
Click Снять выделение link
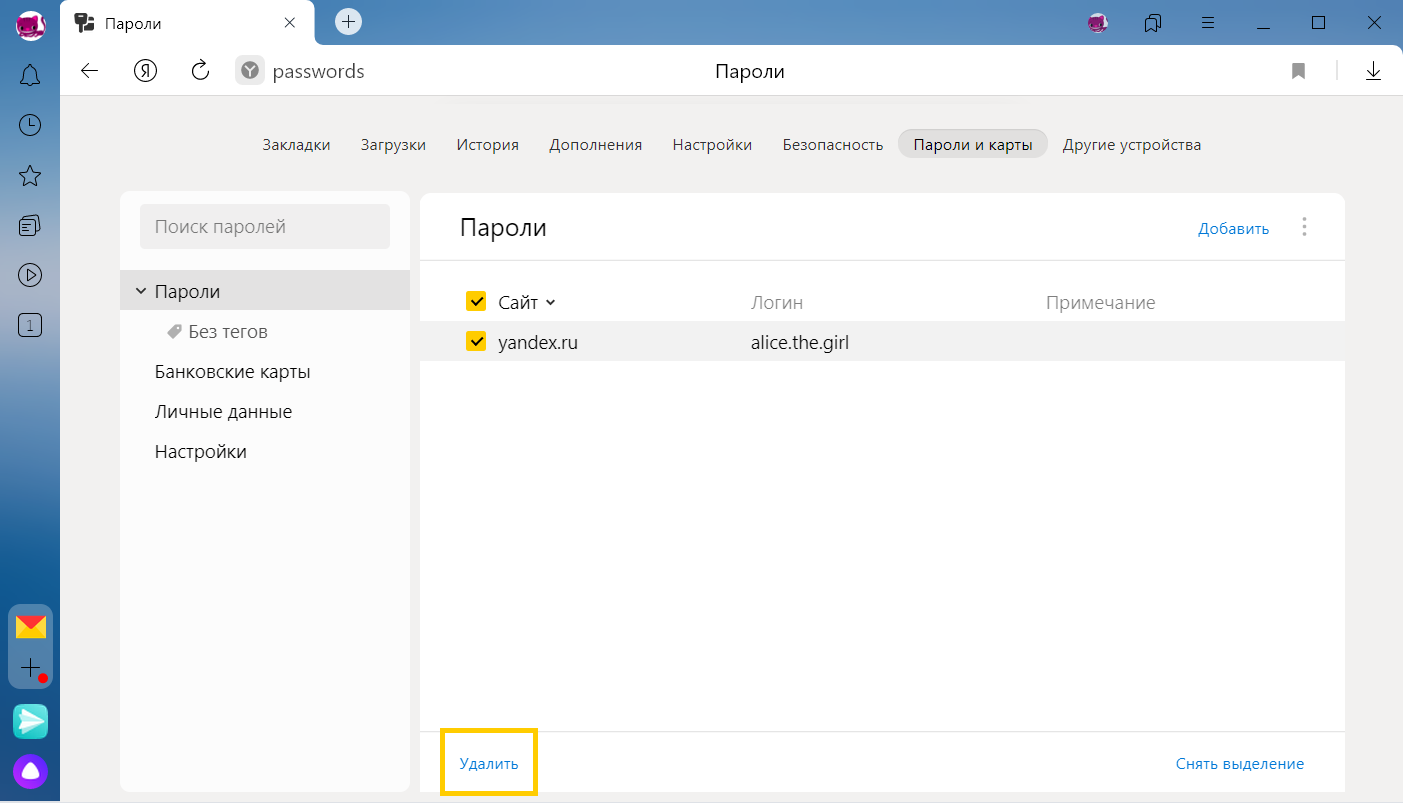click(1240, 763)
